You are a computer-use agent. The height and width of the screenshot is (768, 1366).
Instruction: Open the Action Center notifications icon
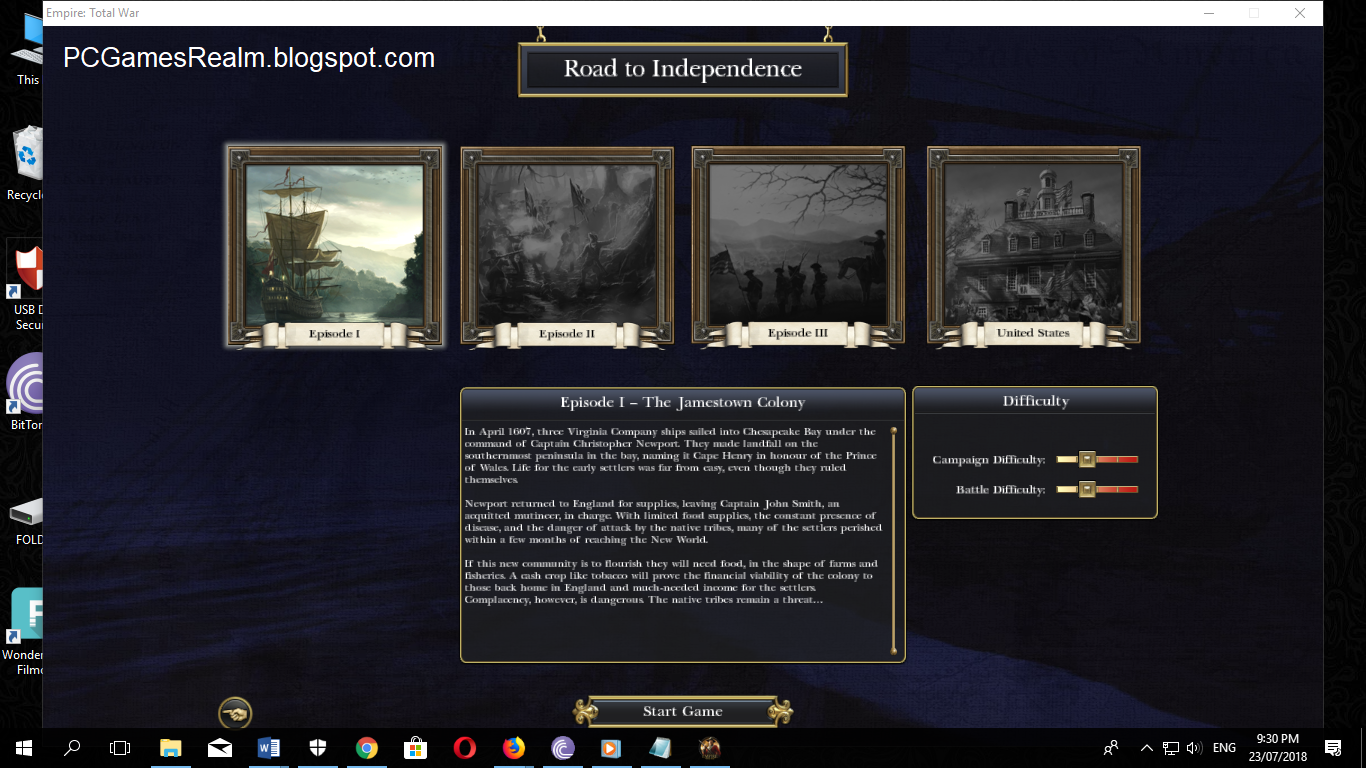pos(1333,748)
